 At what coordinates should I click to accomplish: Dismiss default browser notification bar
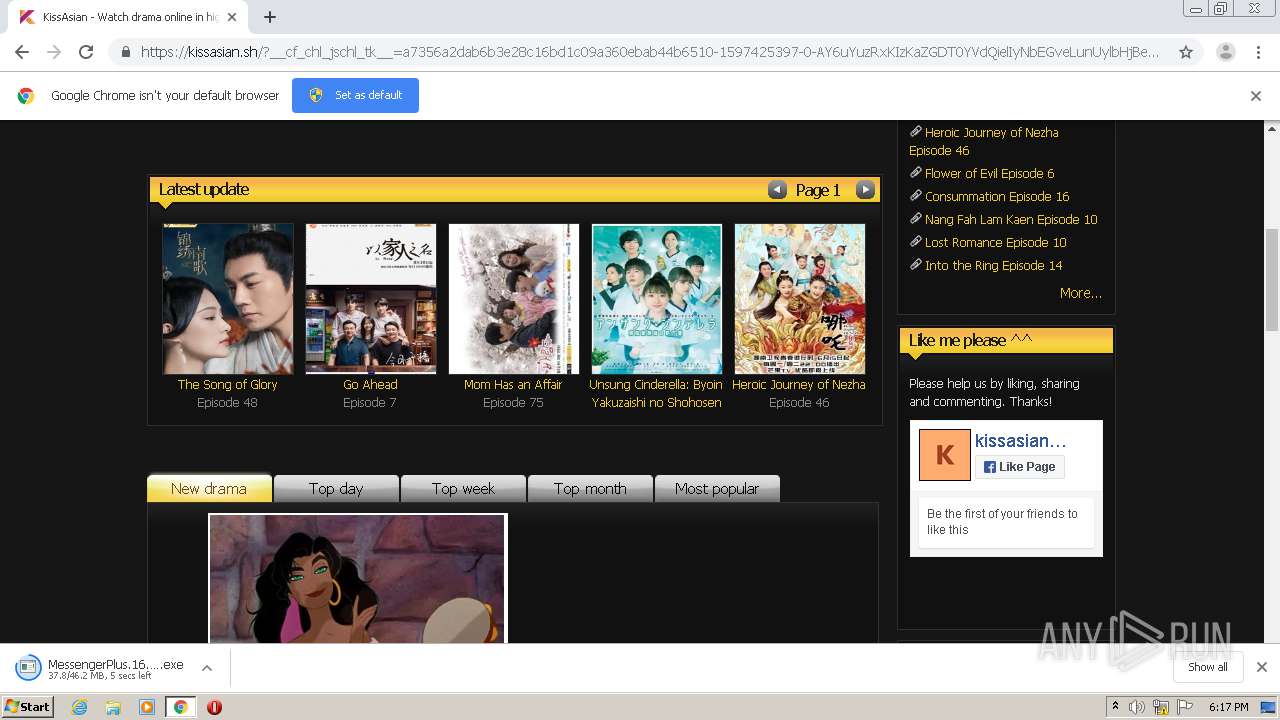point(1256,96)
